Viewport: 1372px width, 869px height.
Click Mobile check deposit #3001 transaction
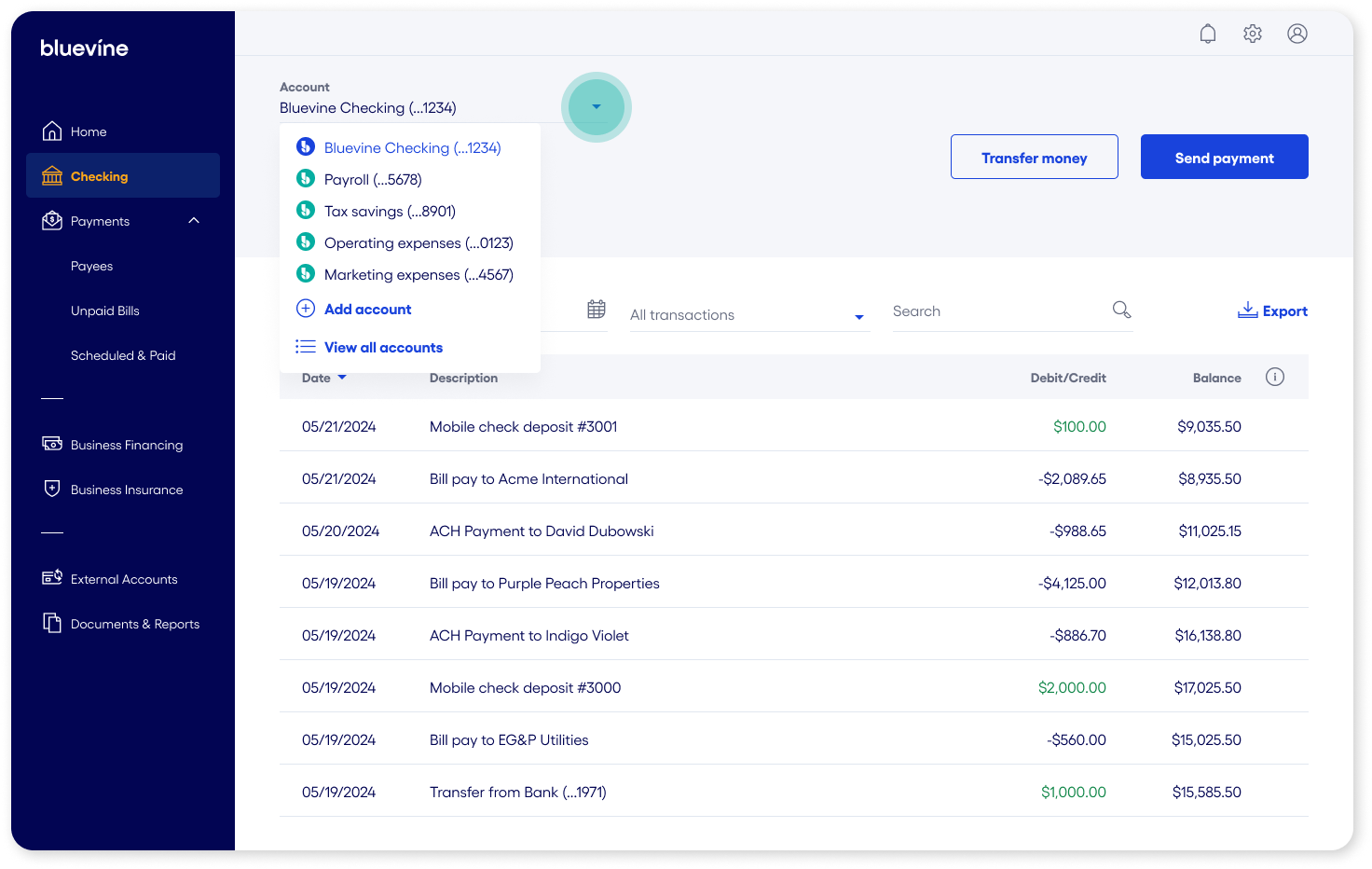(523, 427)
